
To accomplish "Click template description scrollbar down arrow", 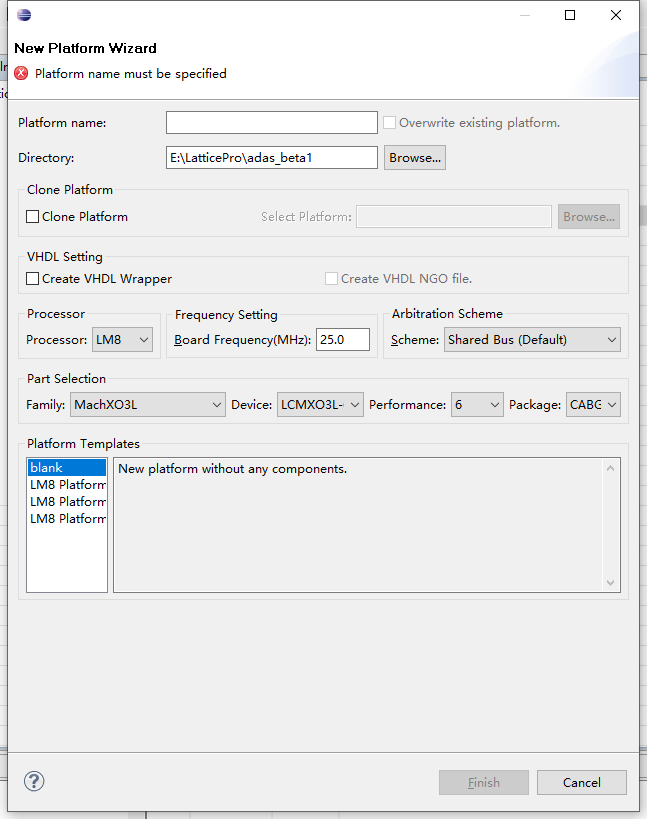I will click(610, 582).
